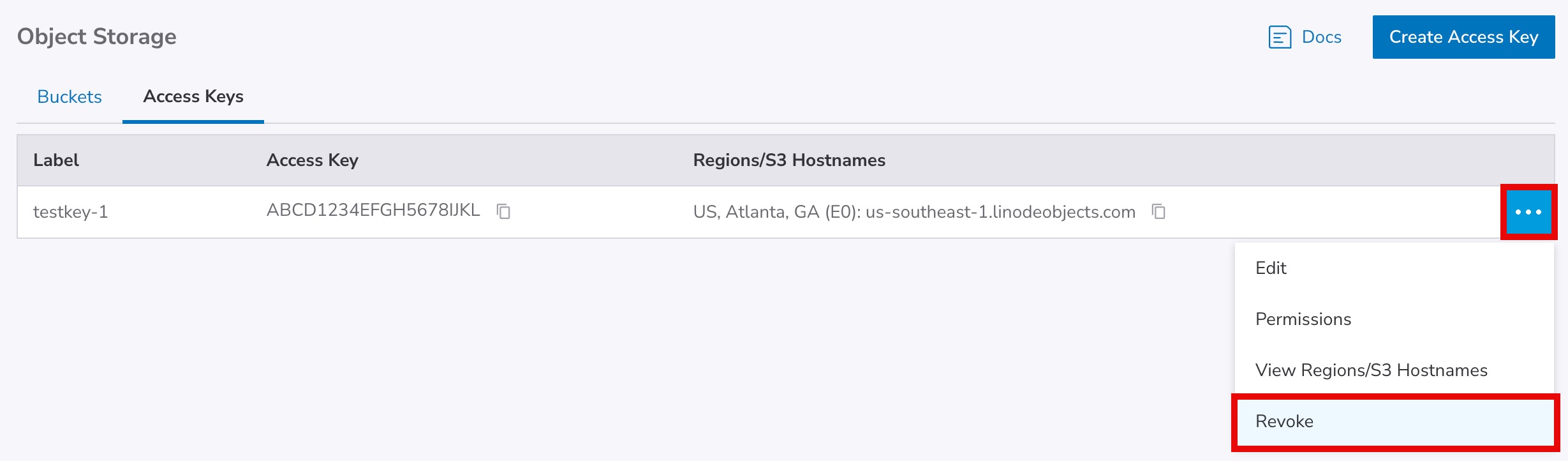
Task: Select Permissions in the action menu
Action: point(1303,319)
